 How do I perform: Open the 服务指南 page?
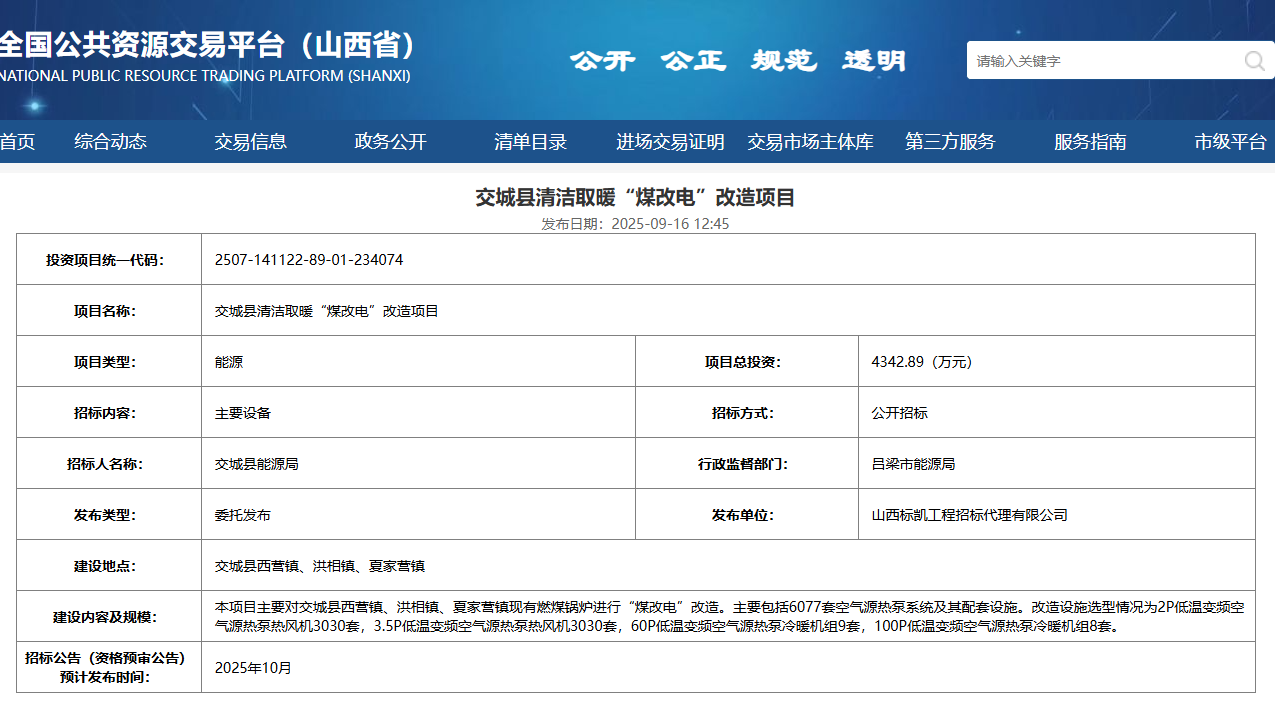coord(1090,142)
